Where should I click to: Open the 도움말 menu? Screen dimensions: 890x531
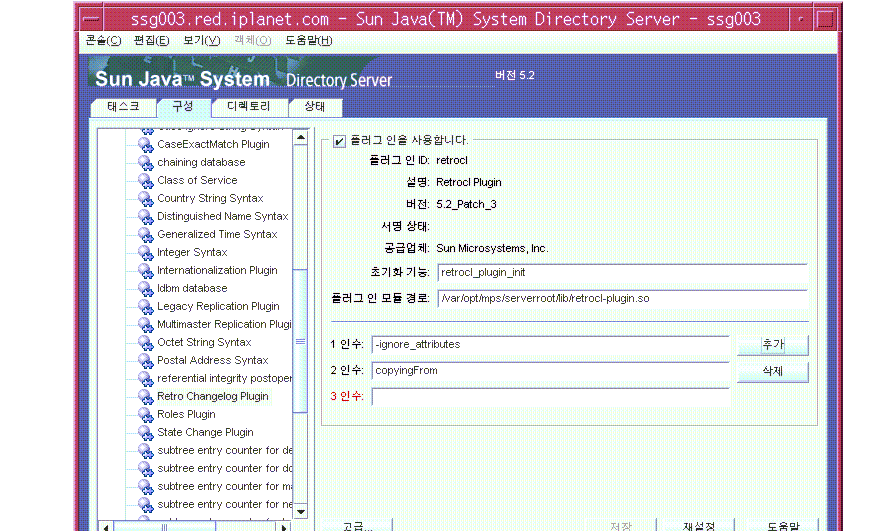[x=309, y=40]
